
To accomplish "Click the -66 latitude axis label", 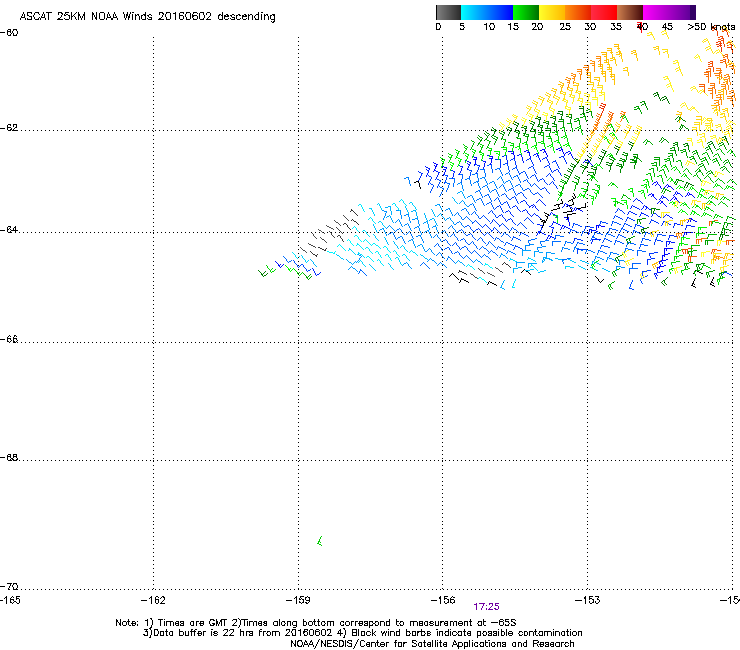I will coord(9,339).
